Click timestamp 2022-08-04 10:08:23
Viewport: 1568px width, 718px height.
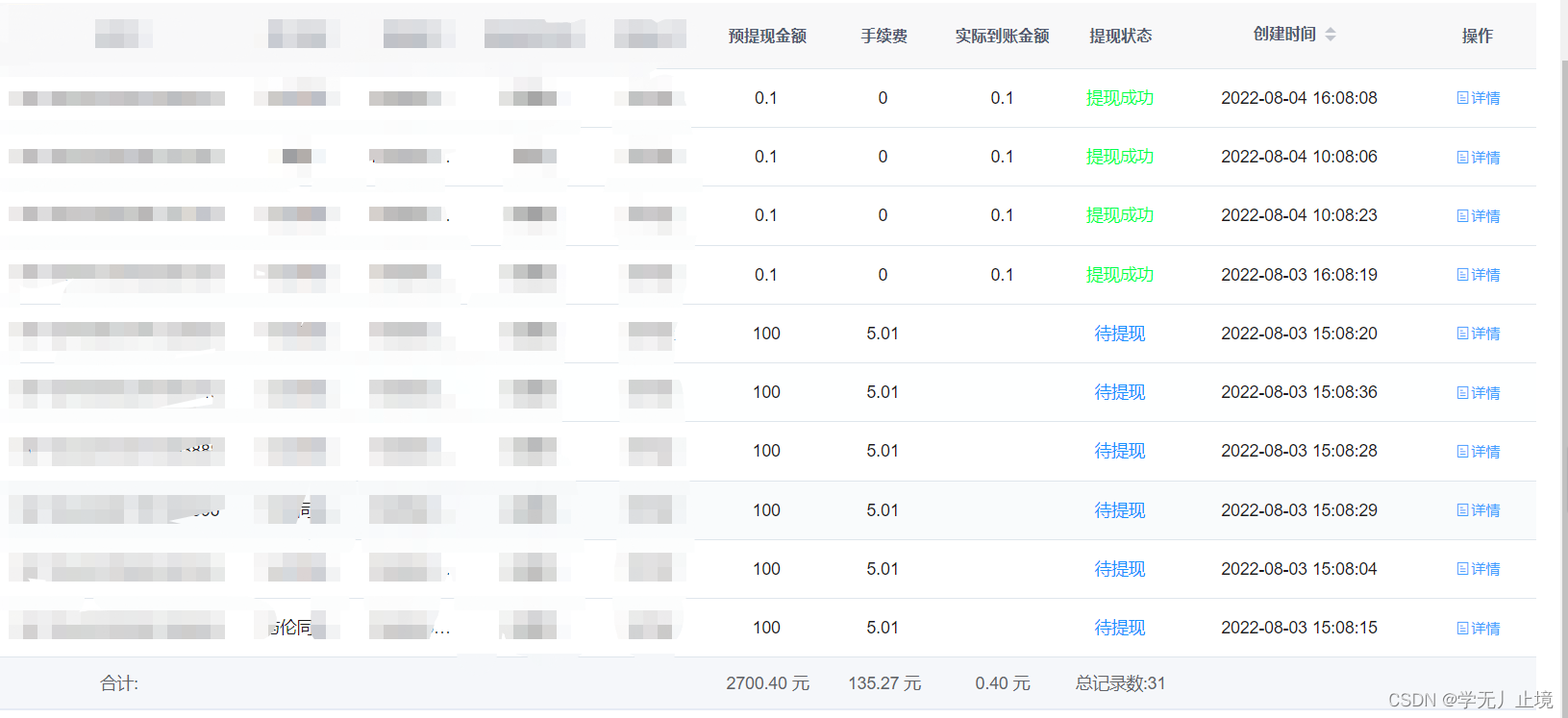point(1299,215)
